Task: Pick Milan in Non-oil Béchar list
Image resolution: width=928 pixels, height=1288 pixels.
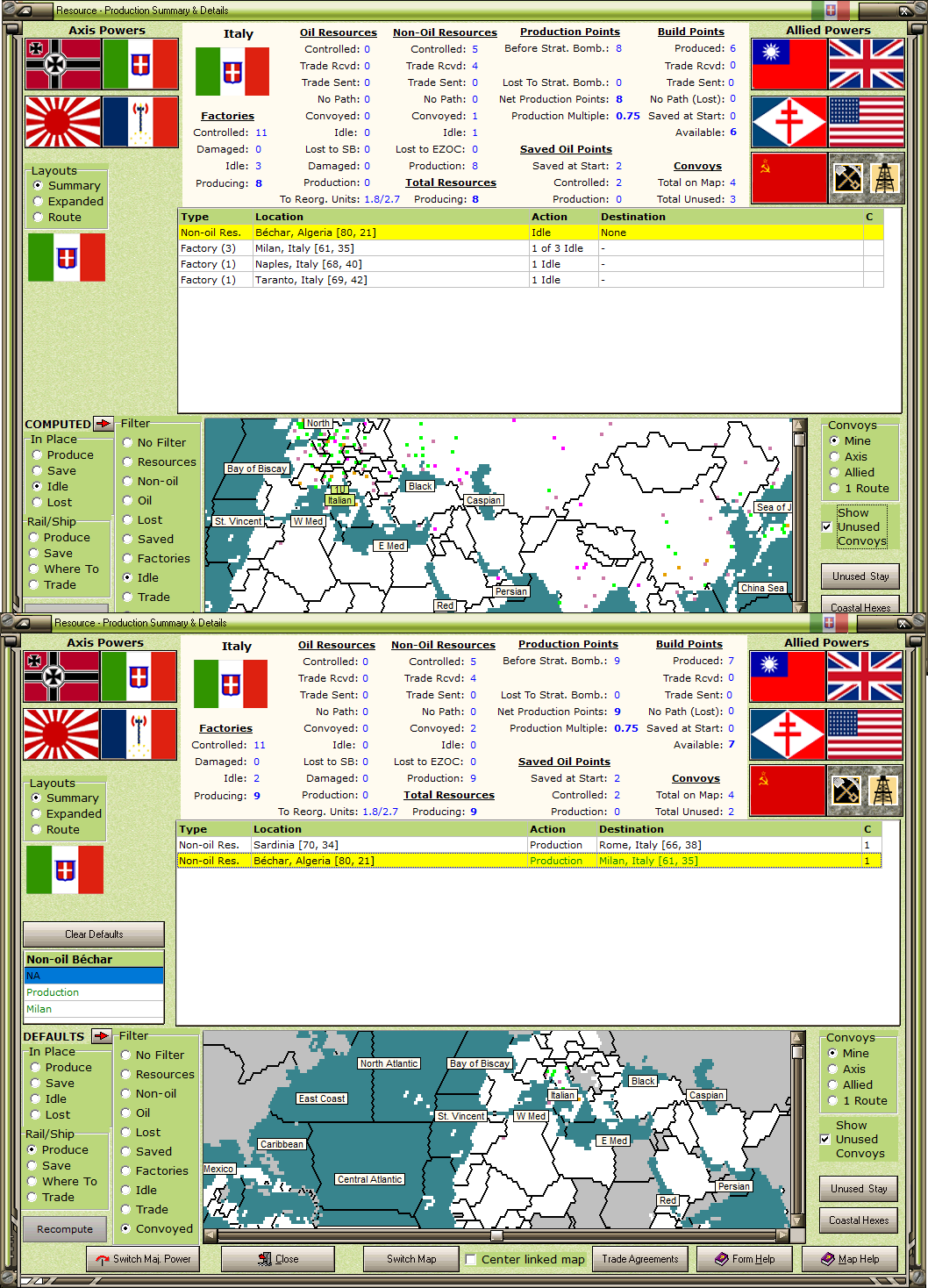Action: coord(94,1009)
